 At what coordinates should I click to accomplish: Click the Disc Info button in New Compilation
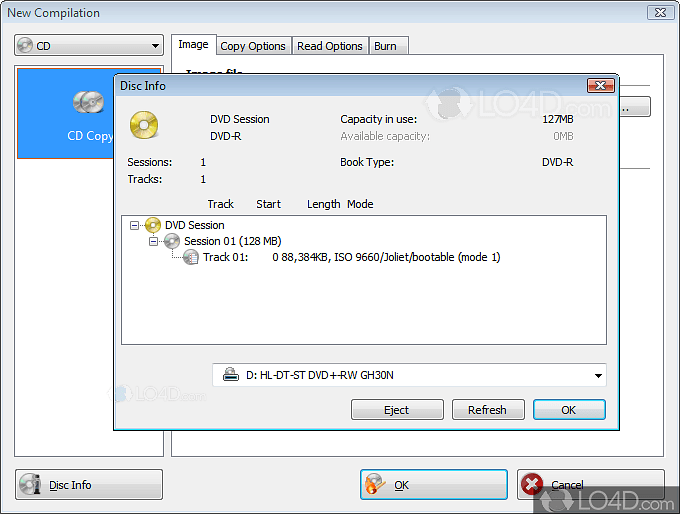[89, 485]
